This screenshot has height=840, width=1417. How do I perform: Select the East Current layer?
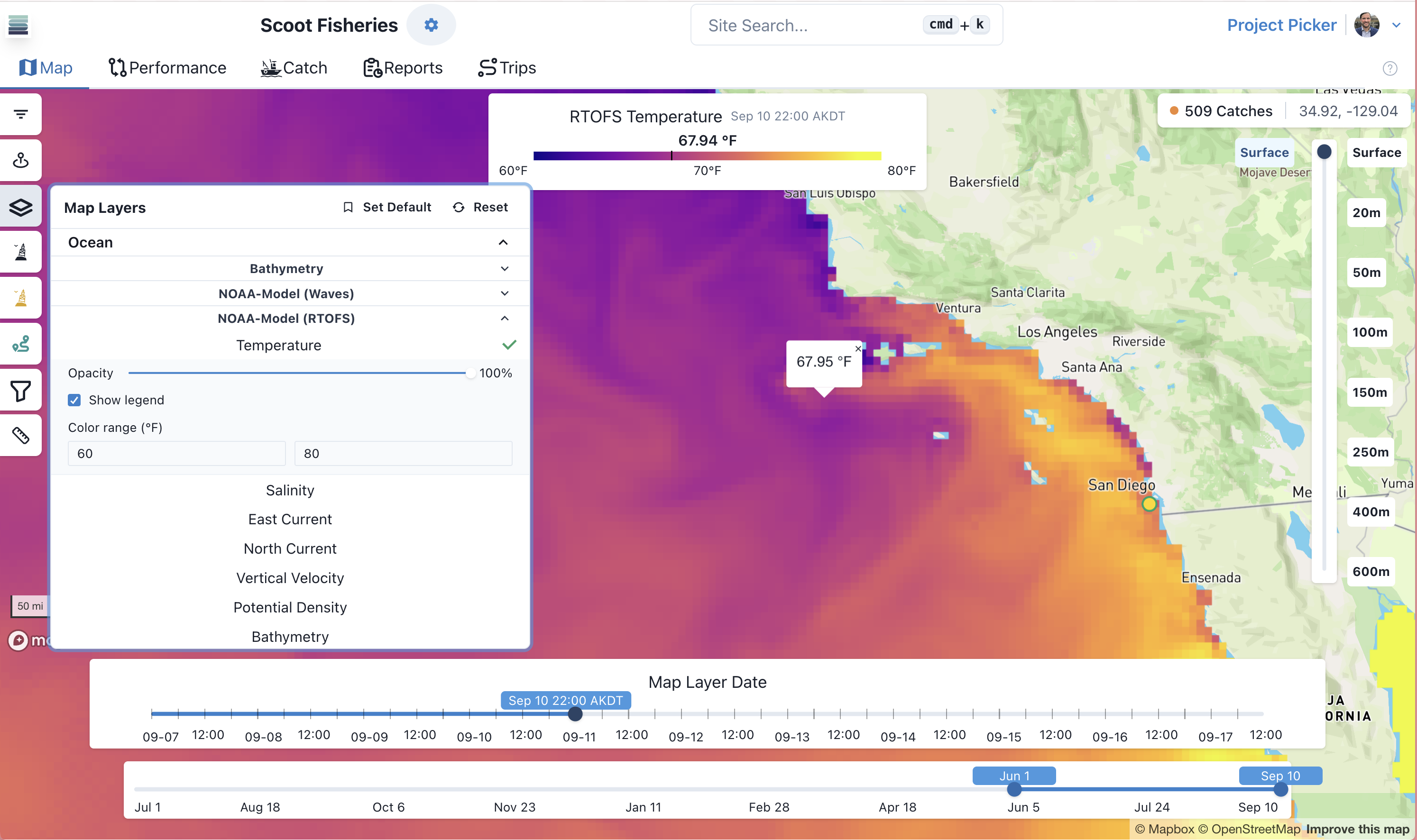tap(290, 519)
